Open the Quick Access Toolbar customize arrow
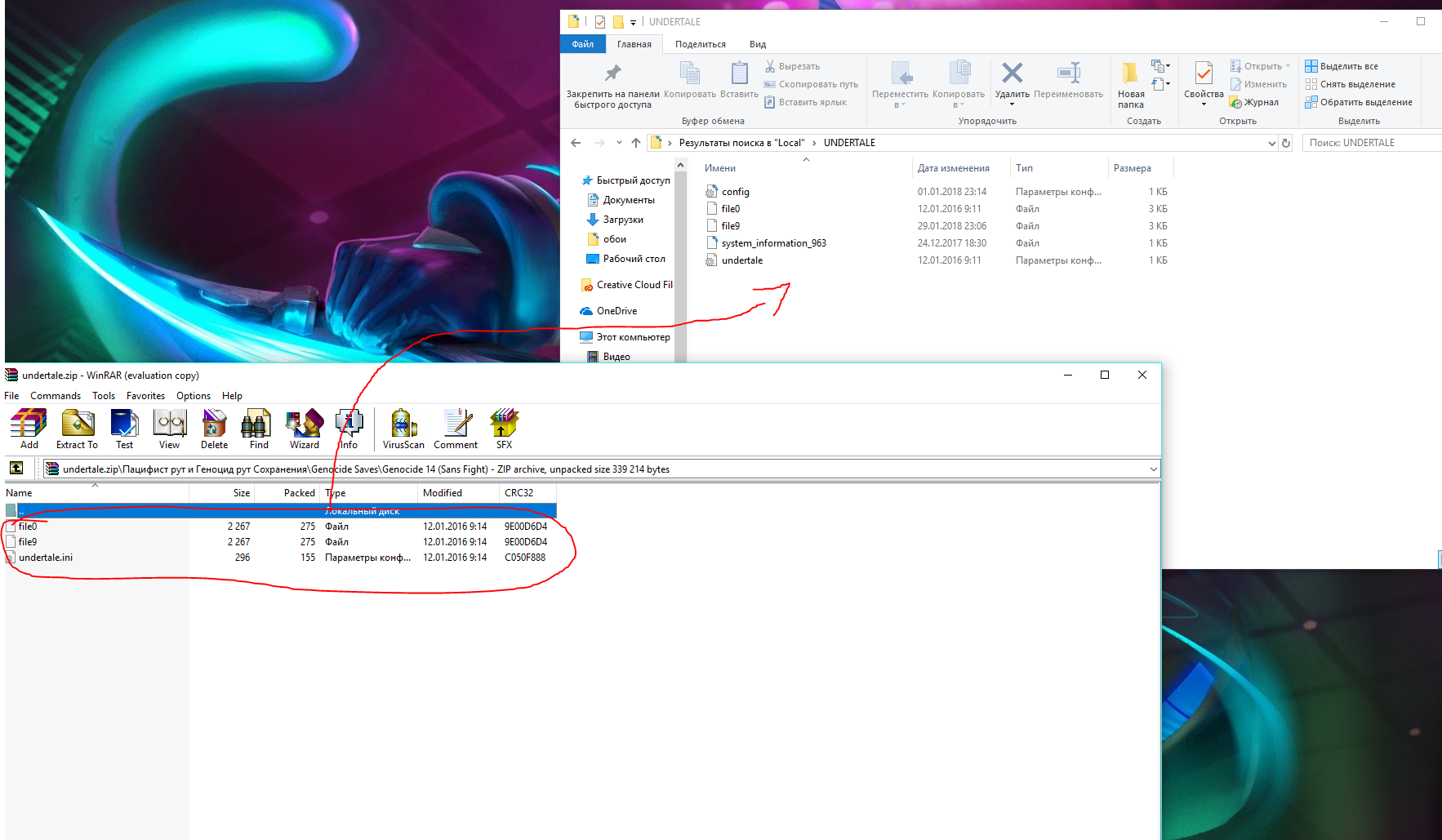1442x840 pixels. pos(633,22)
